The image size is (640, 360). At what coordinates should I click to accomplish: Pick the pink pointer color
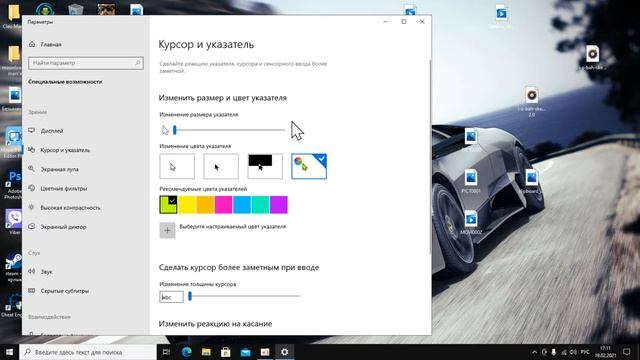pyautogui.click(x=223, y=205)
